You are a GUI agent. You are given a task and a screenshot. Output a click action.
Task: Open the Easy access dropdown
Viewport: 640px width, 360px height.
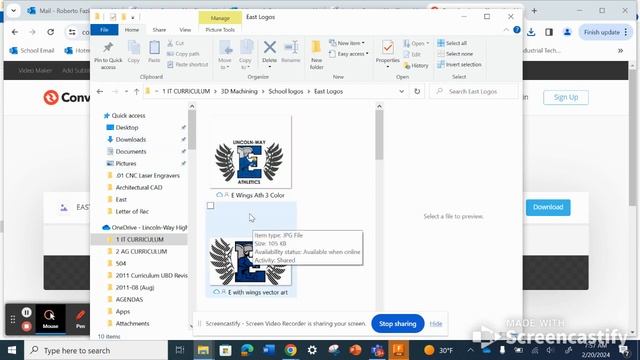[349, 54]
